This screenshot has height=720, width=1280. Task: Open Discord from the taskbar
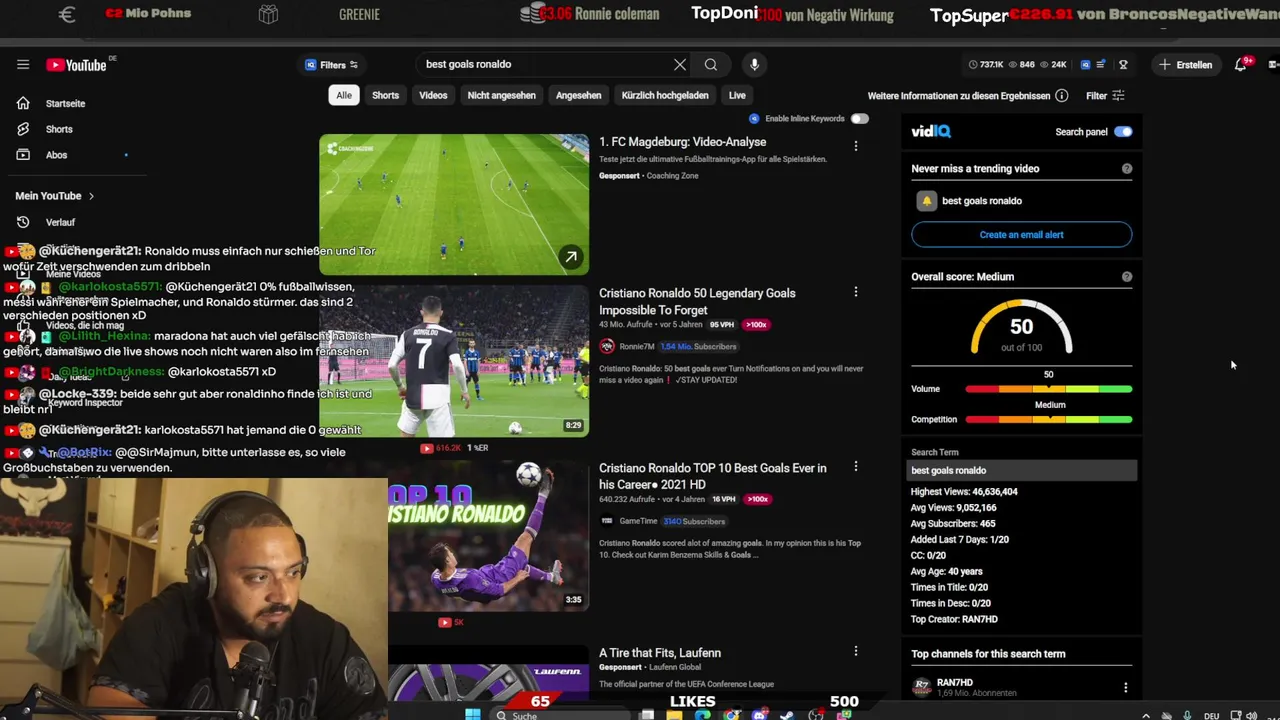(x=759, y=715)
